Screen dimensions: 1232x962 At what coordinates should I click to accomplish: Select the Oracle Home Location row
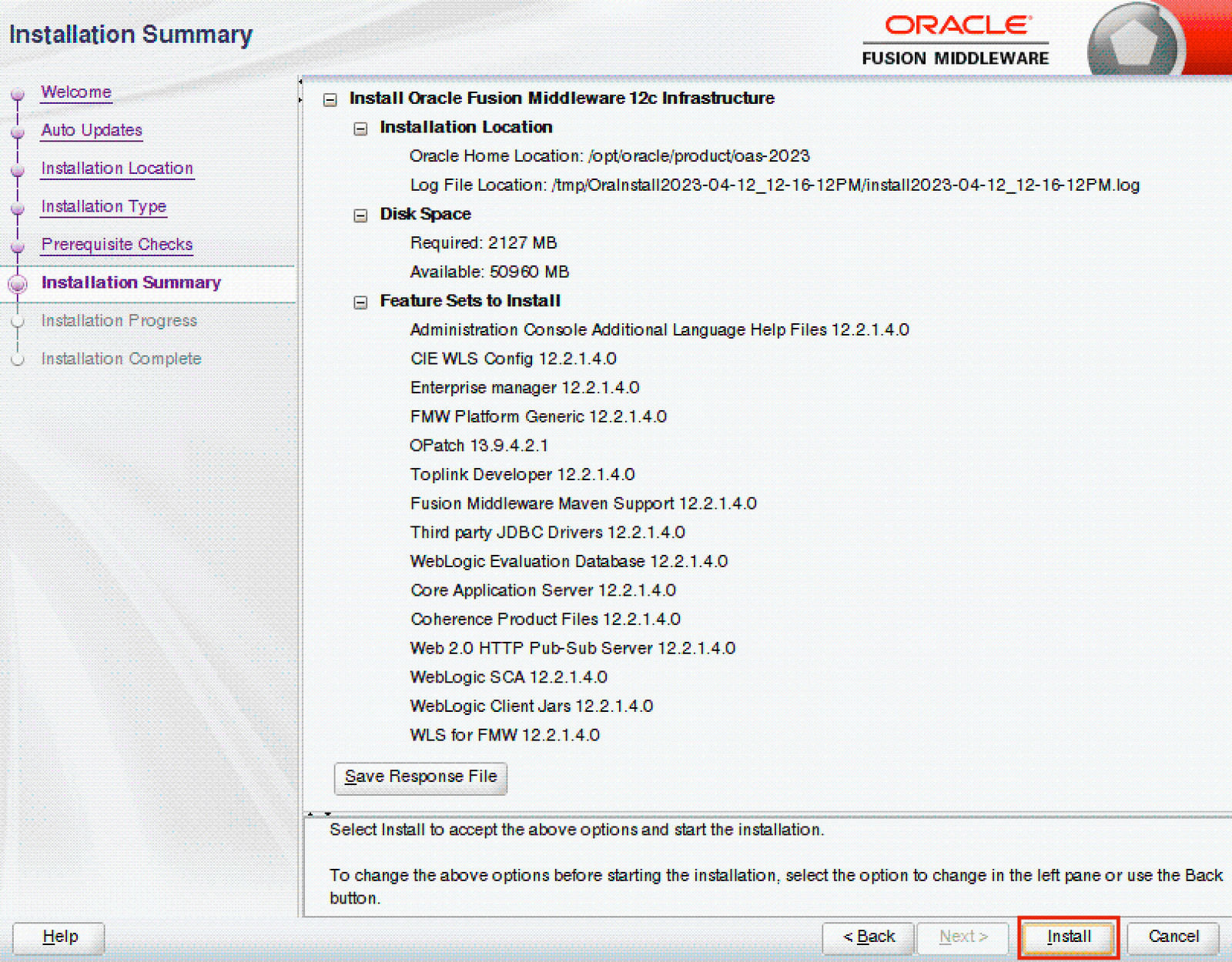(x=610, y=156)
